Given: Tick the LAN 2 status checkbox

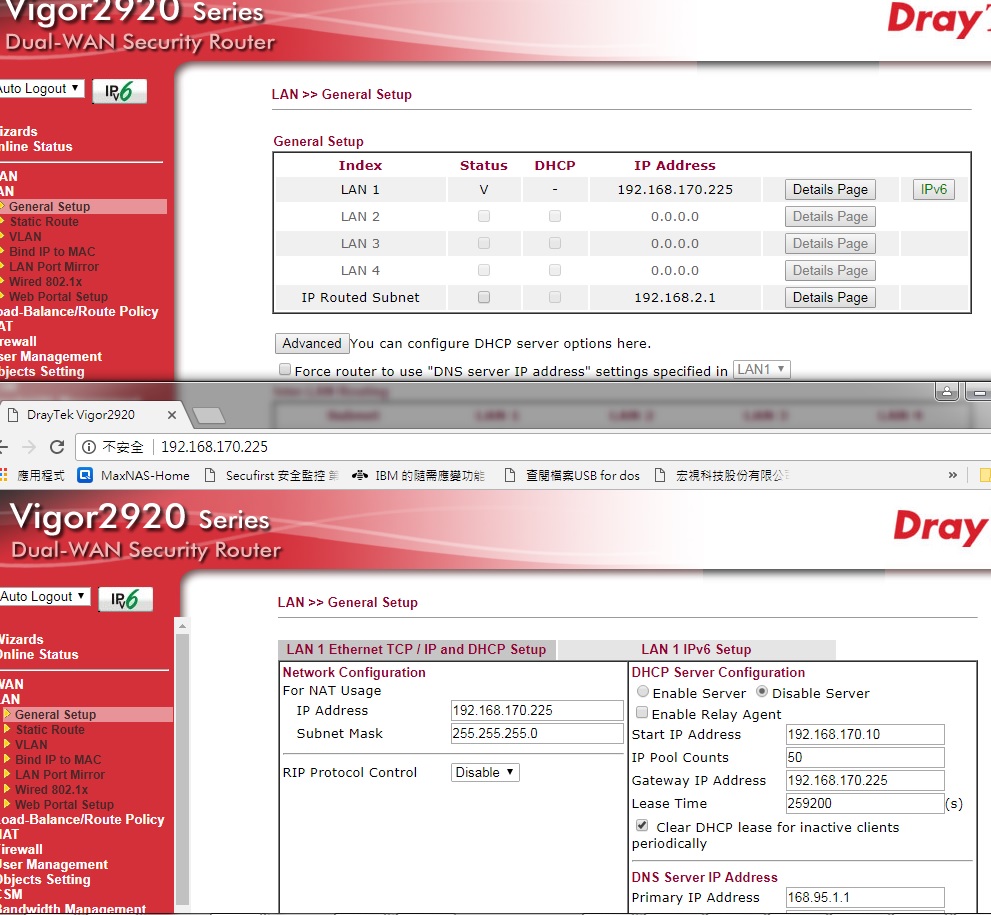Looking at the screenshot, I should [x=484, y=216].
